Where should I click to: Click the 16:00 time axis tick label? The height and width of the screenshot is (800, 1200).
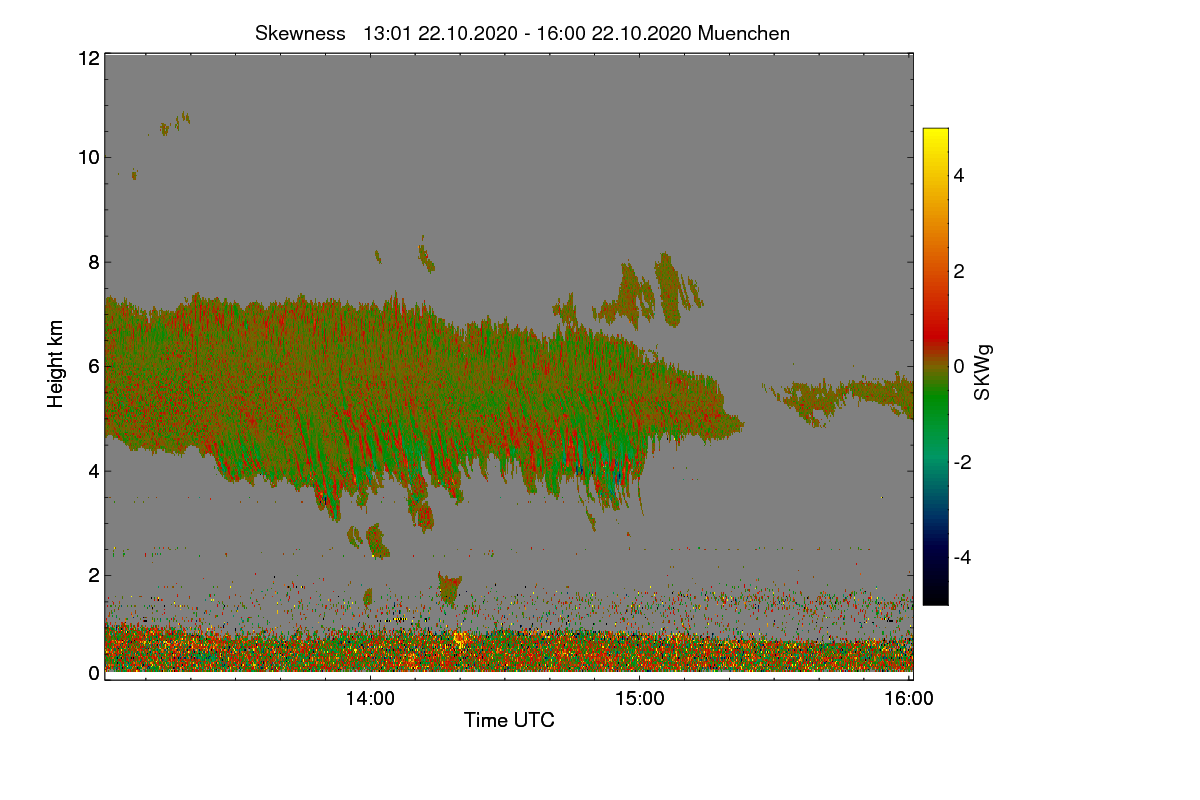tap(909, 700)
